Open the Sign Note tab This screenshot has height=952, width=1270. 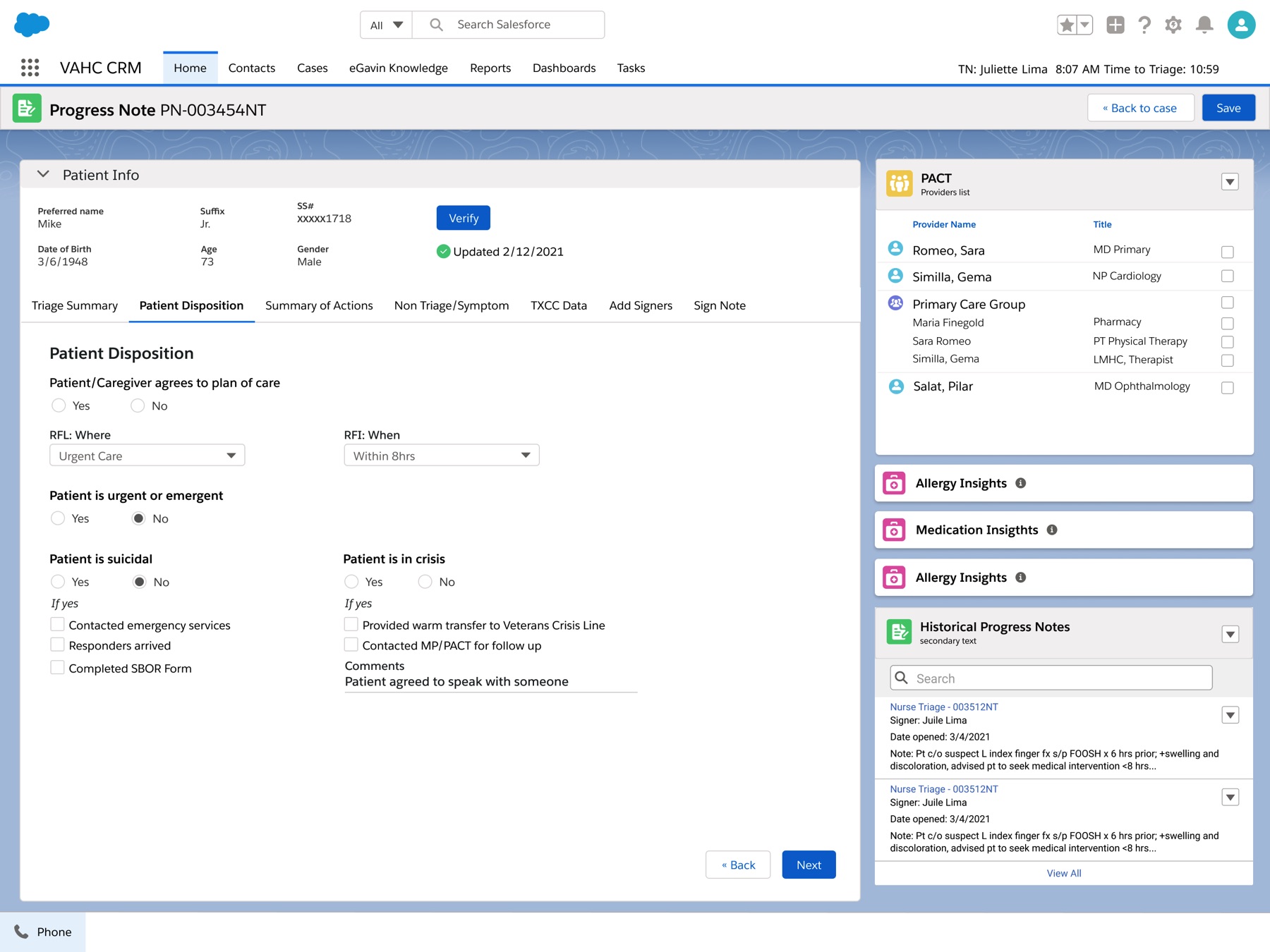pos(720,305)
